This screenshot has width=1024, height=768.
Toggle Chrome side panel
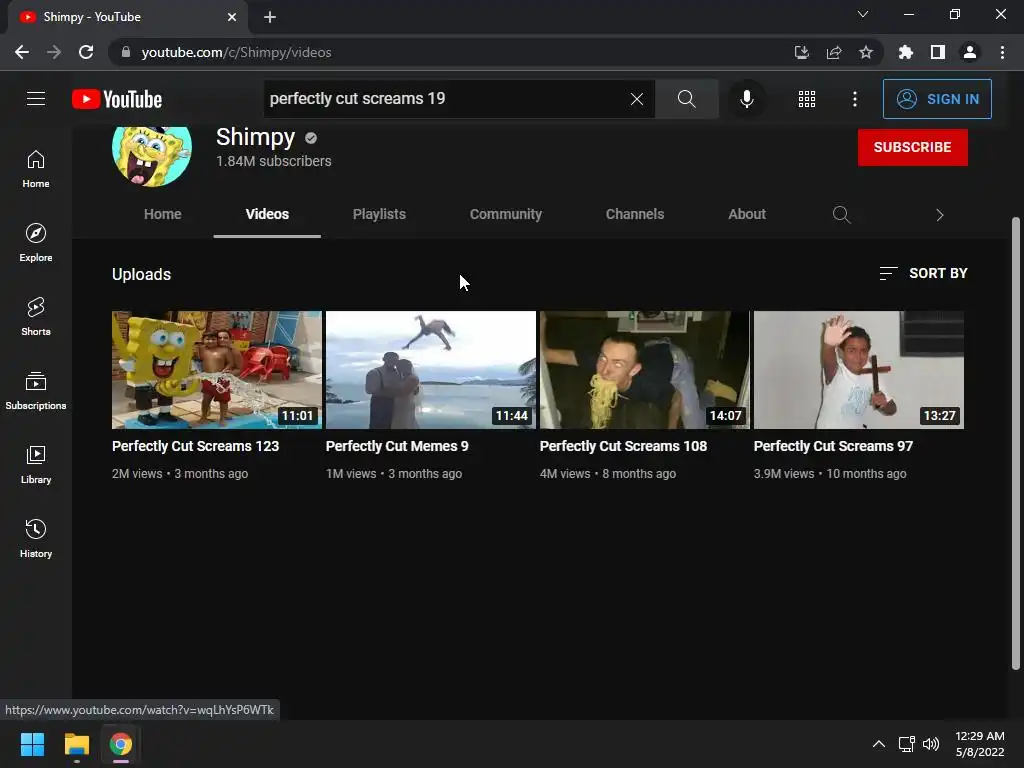pyautogui.click(x=937, y=52)
